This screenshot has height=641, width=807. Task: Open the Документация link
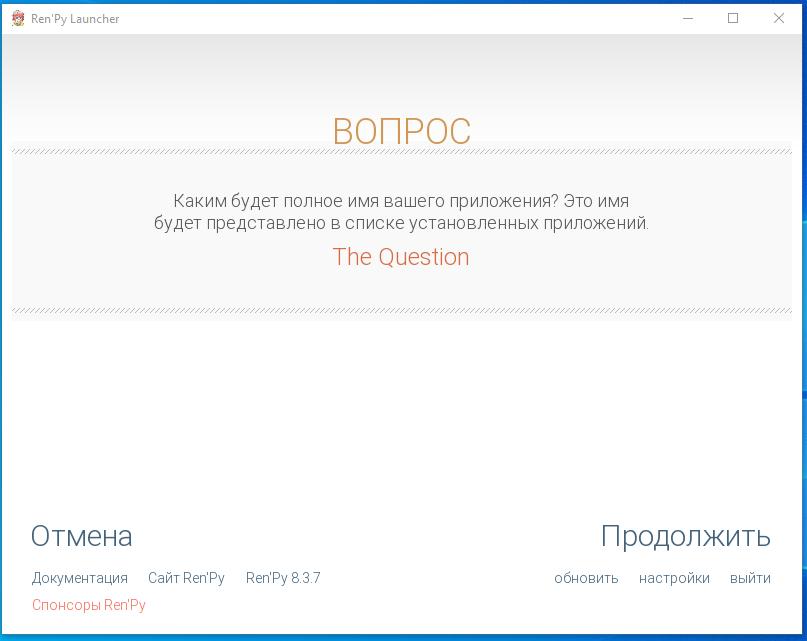80,578
